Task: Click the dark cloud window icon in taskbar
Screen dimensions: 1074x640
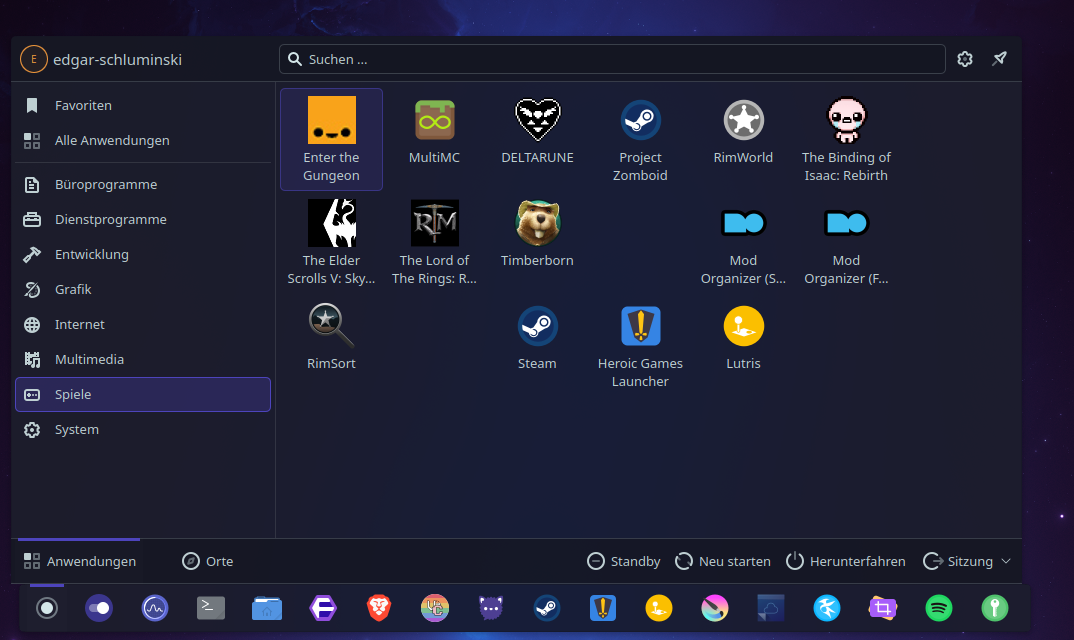Action: pos(771,608)
